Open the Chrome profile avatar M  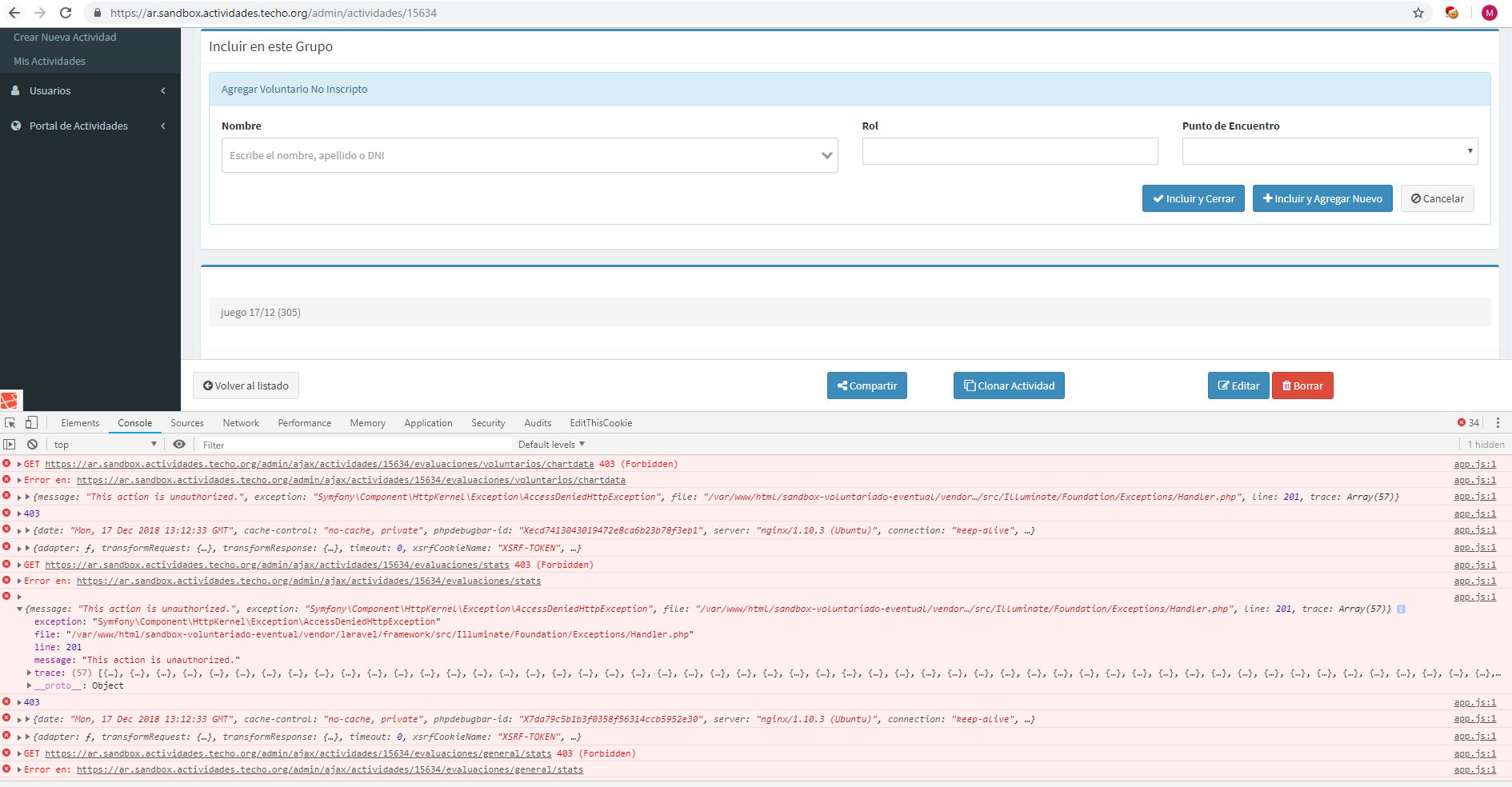click(x=1489, y=13)
